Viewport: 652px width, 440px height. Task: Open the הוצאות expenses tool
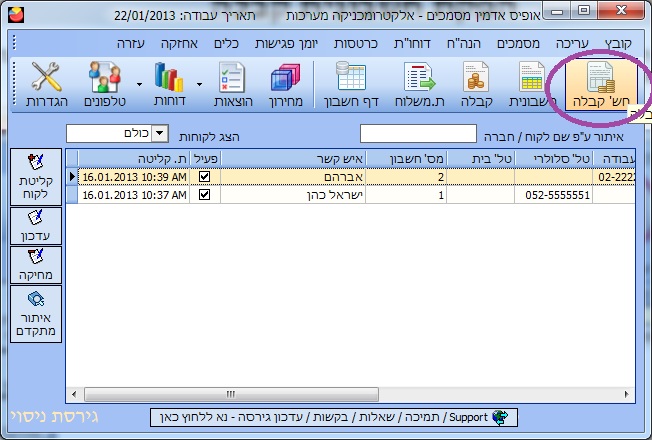pyautogui.click(x=233, y=85)
